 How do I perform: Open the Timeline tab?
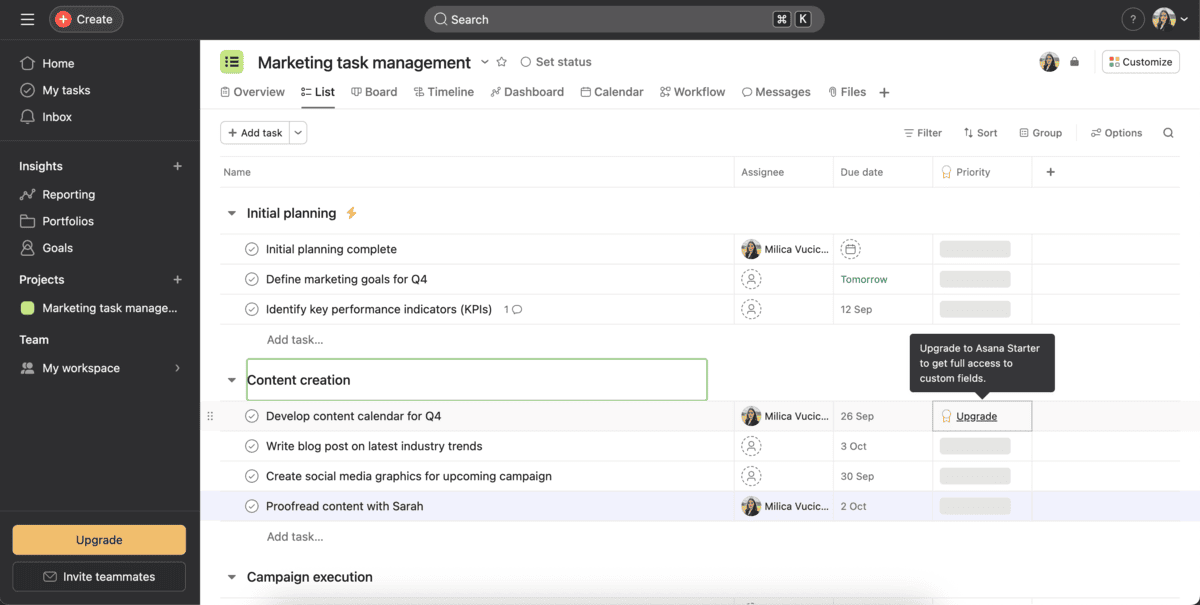[x=443, y=92]
